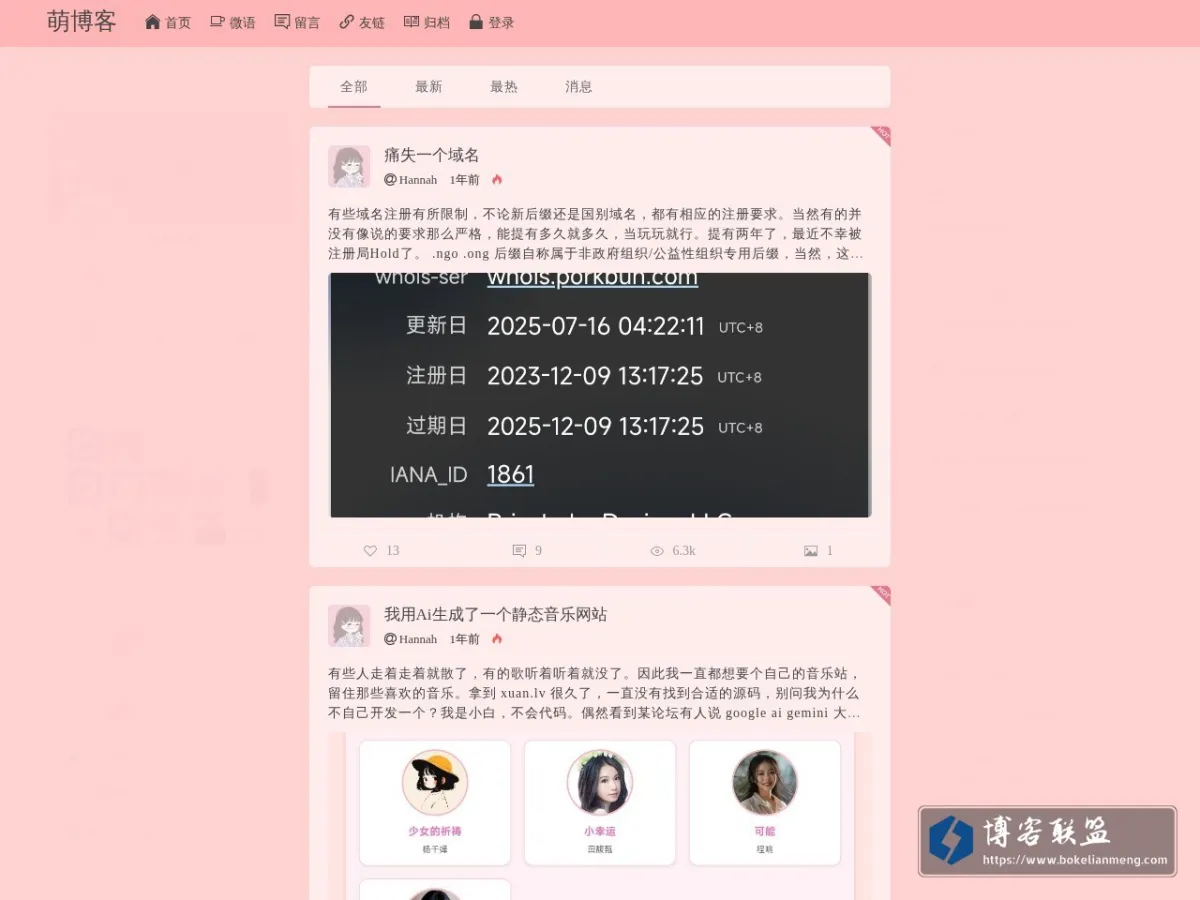Viewport: 1200px width, 900px height.
Task: Click the home icon beside 首页
Action: click(153, 21)
